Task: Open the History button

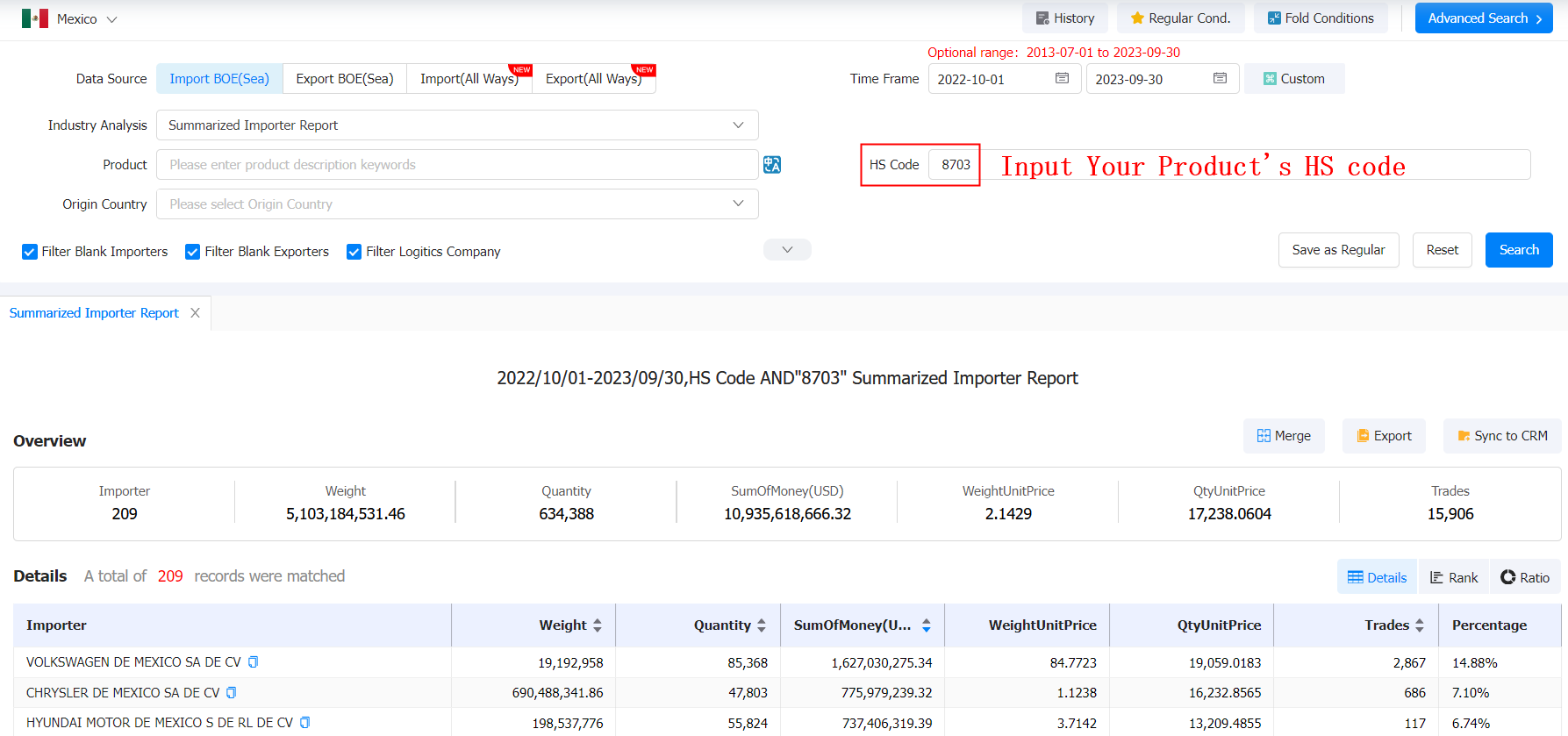Action: [x=1064, y=18]
